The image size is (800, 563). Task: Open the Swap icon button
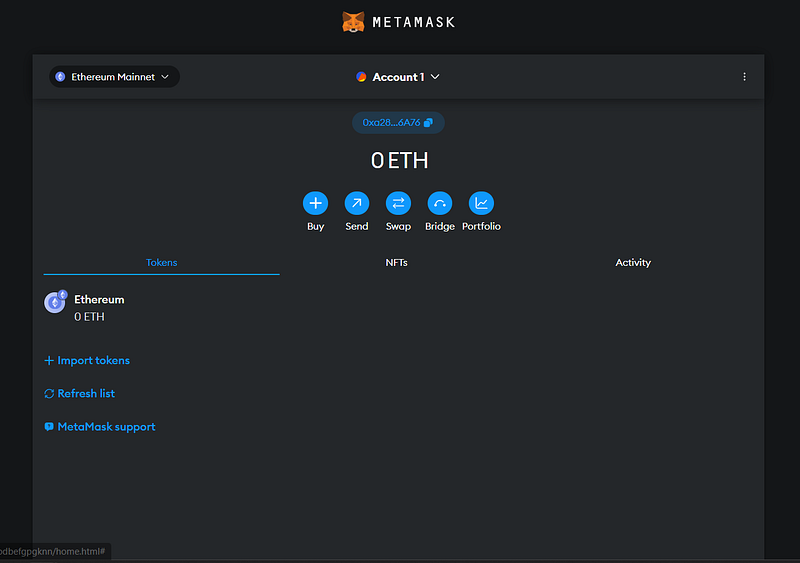pyautogui.click(x=398, y=203)
